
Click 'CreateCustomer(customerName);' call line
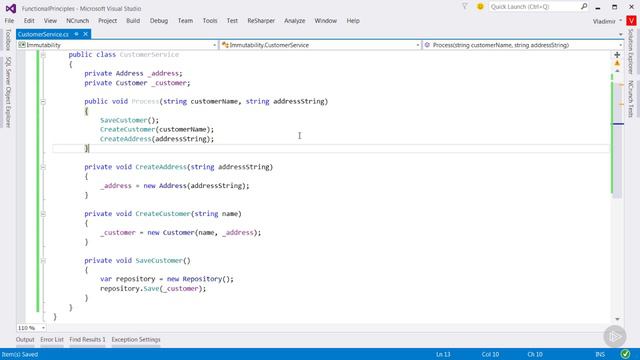point(157,129)
